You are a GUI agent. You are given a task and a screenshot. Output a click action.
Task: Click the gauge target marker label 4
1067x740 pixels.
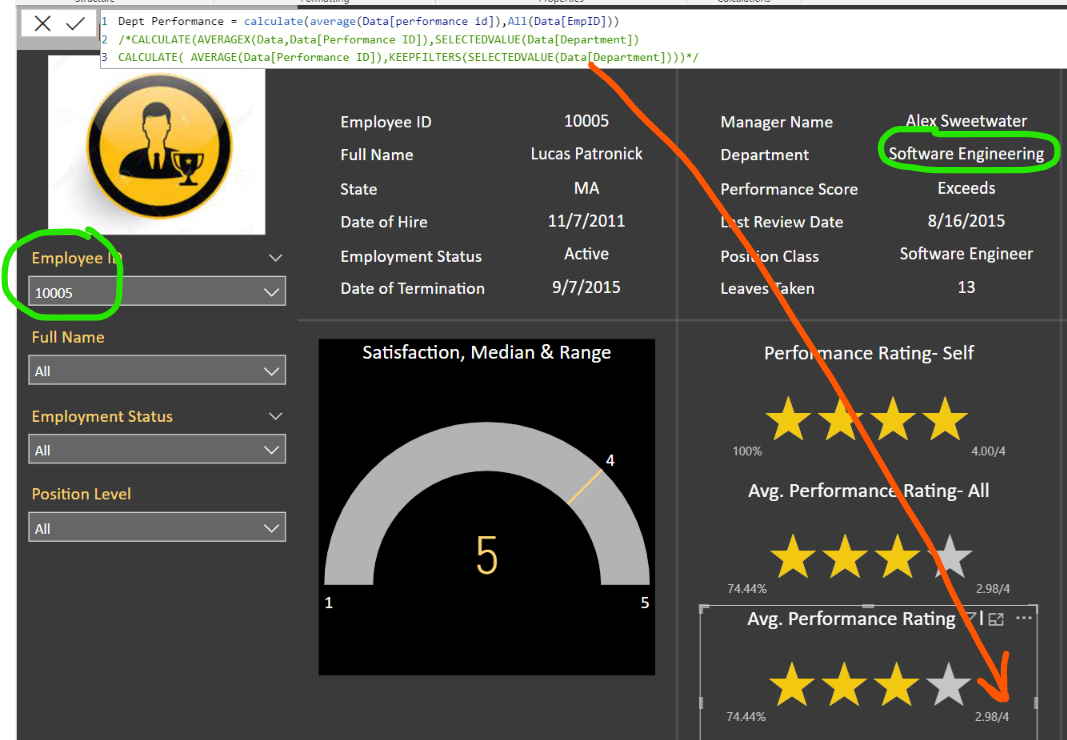pyautogui.click(x=610, y=461)
